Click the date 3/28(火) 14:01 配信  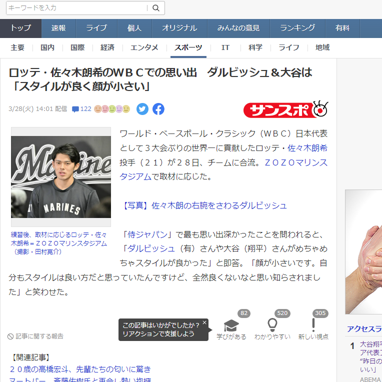[x=38, y=109]
